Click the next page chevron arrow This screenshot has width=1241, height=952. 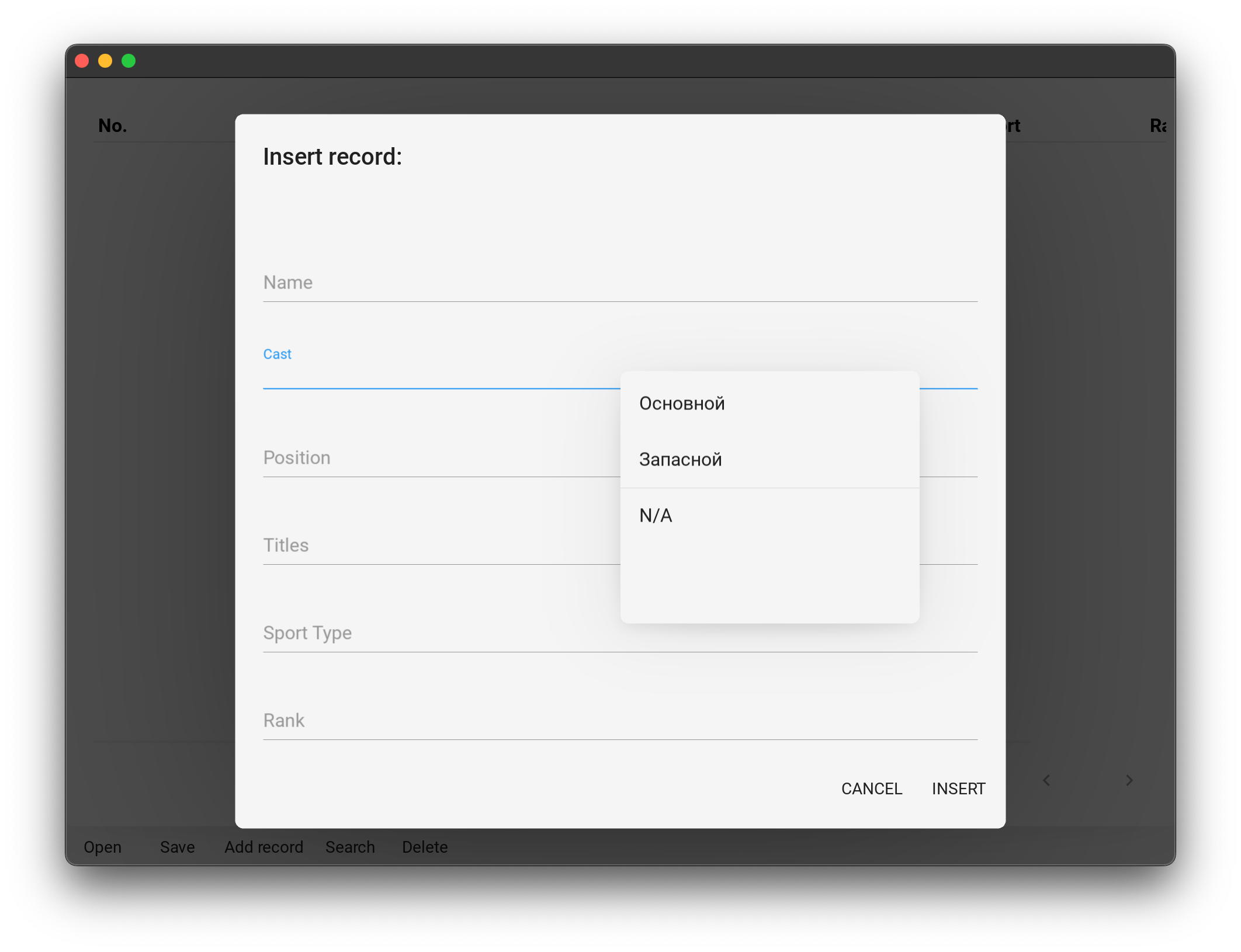point(1129,780)
